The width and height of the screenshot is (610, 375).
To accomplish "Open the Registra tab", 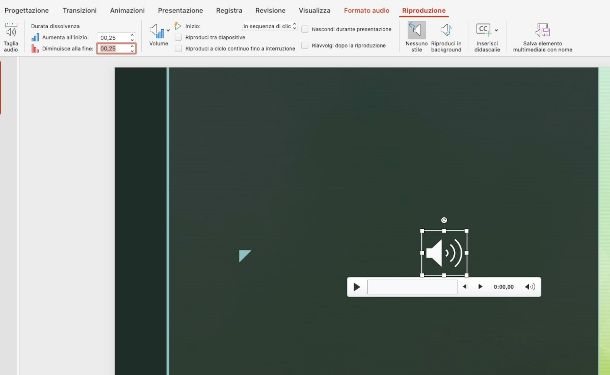I will (229, 11).
